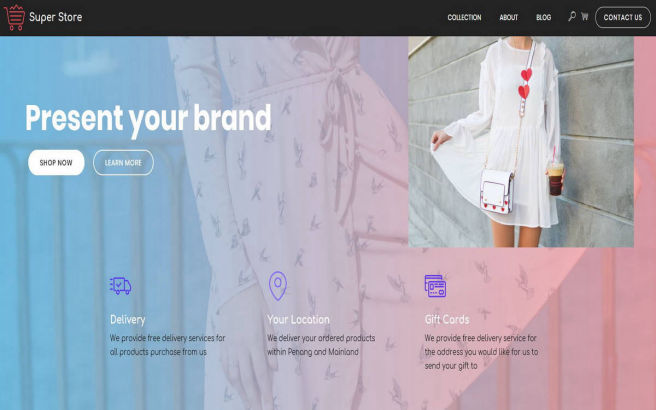The width and height of the screenshot is (656, 410).
Task: Click the Contact Us button
Action: 623,18
